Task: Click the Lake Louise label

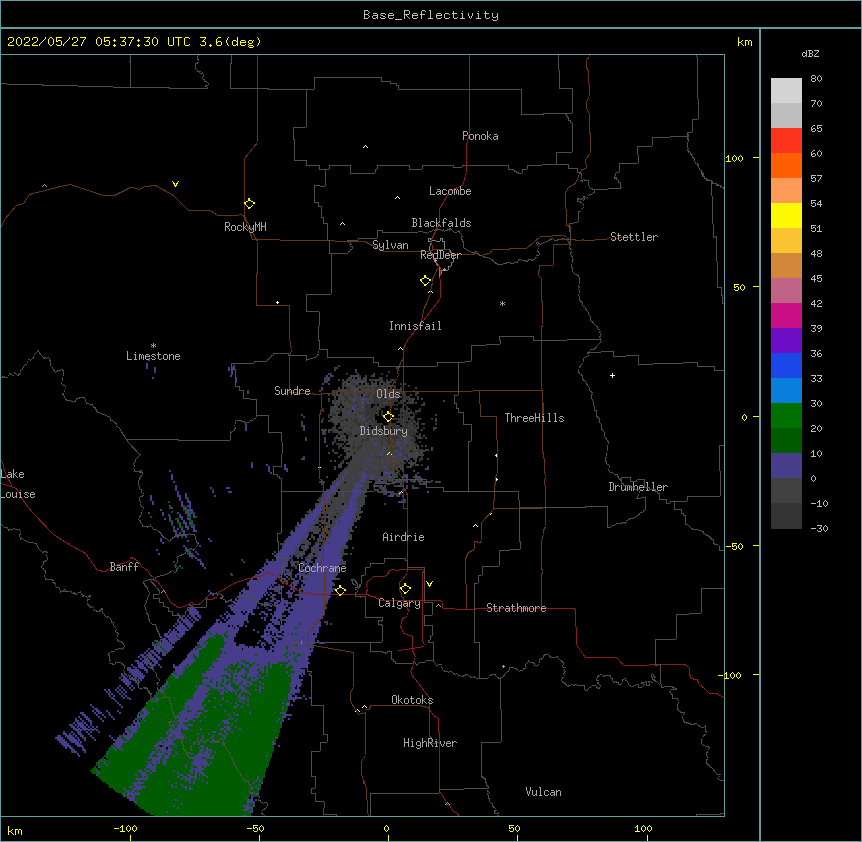Action: [x=18, y=484]
